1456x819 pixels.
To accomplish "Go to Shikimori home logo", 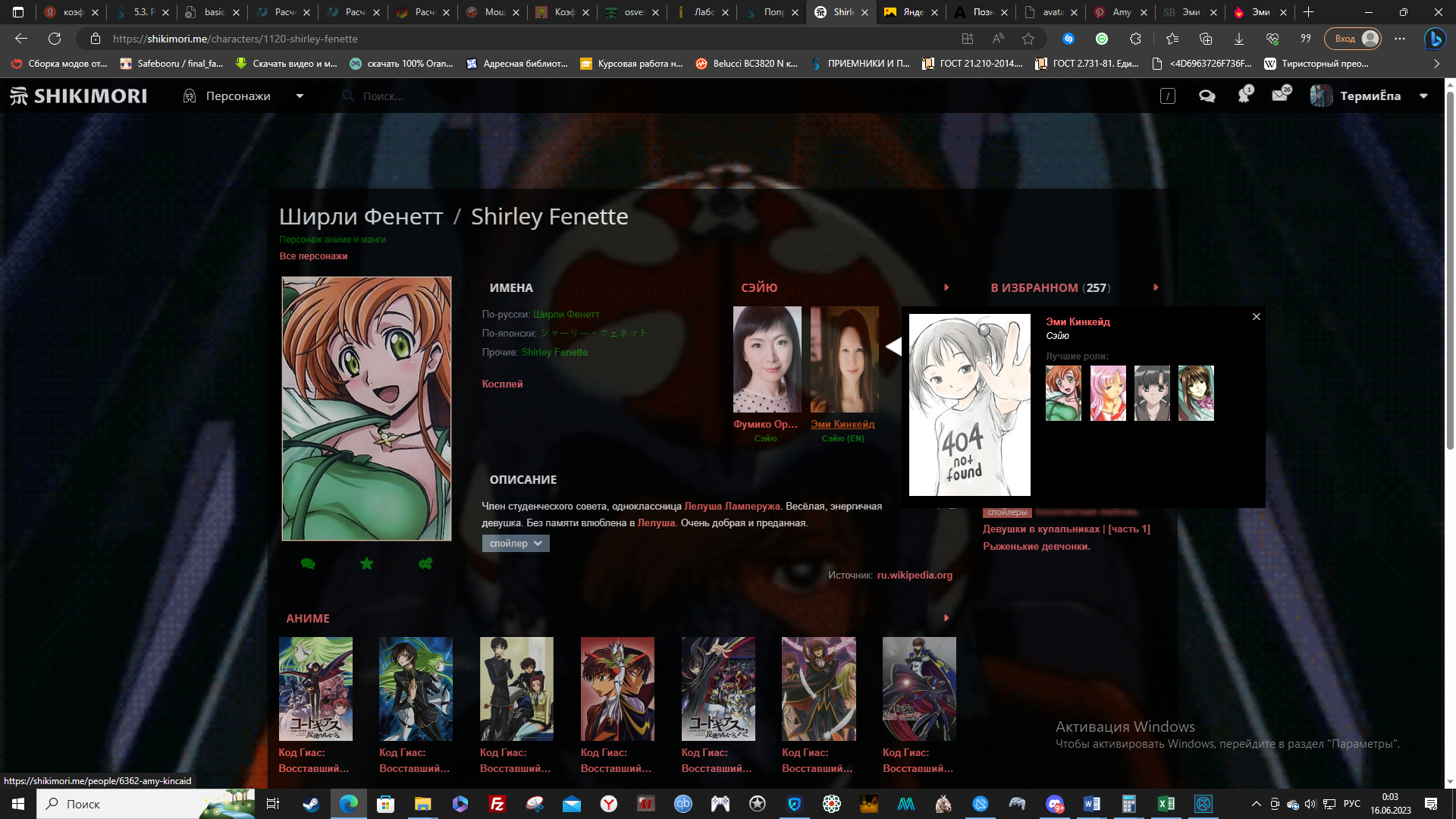I will coord(79,96).
